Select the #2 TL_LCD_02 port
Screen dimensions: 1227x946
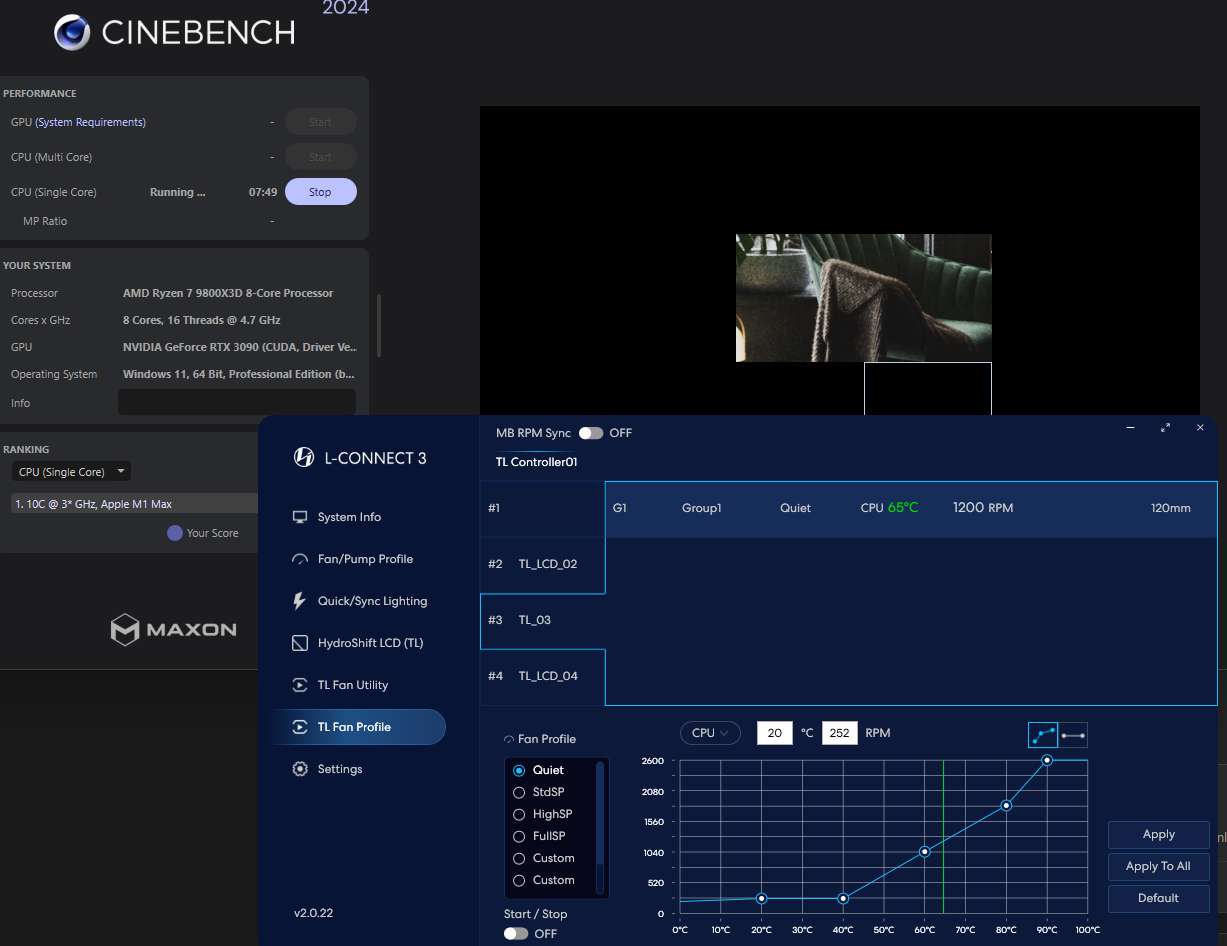click(x=542, y=564)
